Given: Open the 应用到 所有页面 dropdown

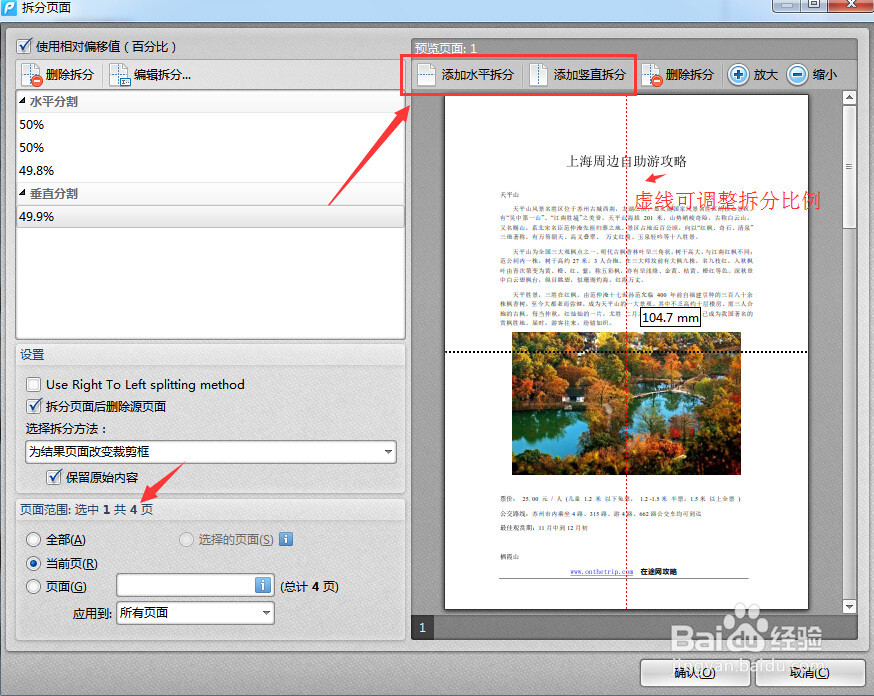Looking at the screenshot, I should click(x=195, y=612).
